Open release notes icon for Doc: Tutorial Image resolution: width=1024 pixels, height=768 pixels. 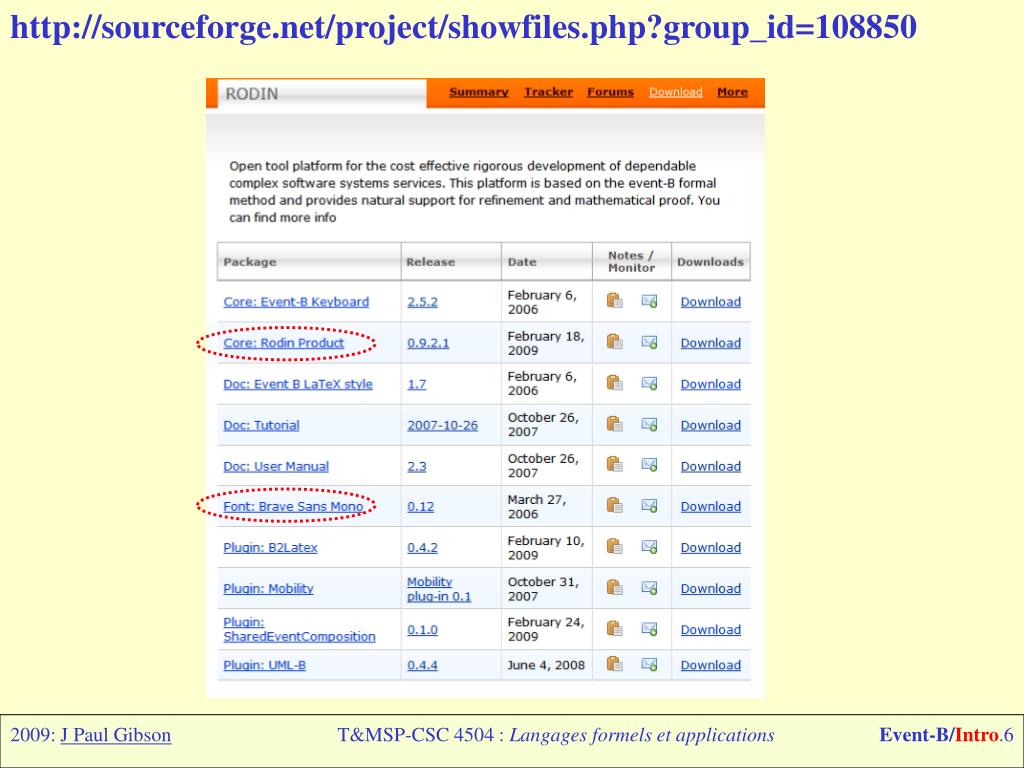615,424
